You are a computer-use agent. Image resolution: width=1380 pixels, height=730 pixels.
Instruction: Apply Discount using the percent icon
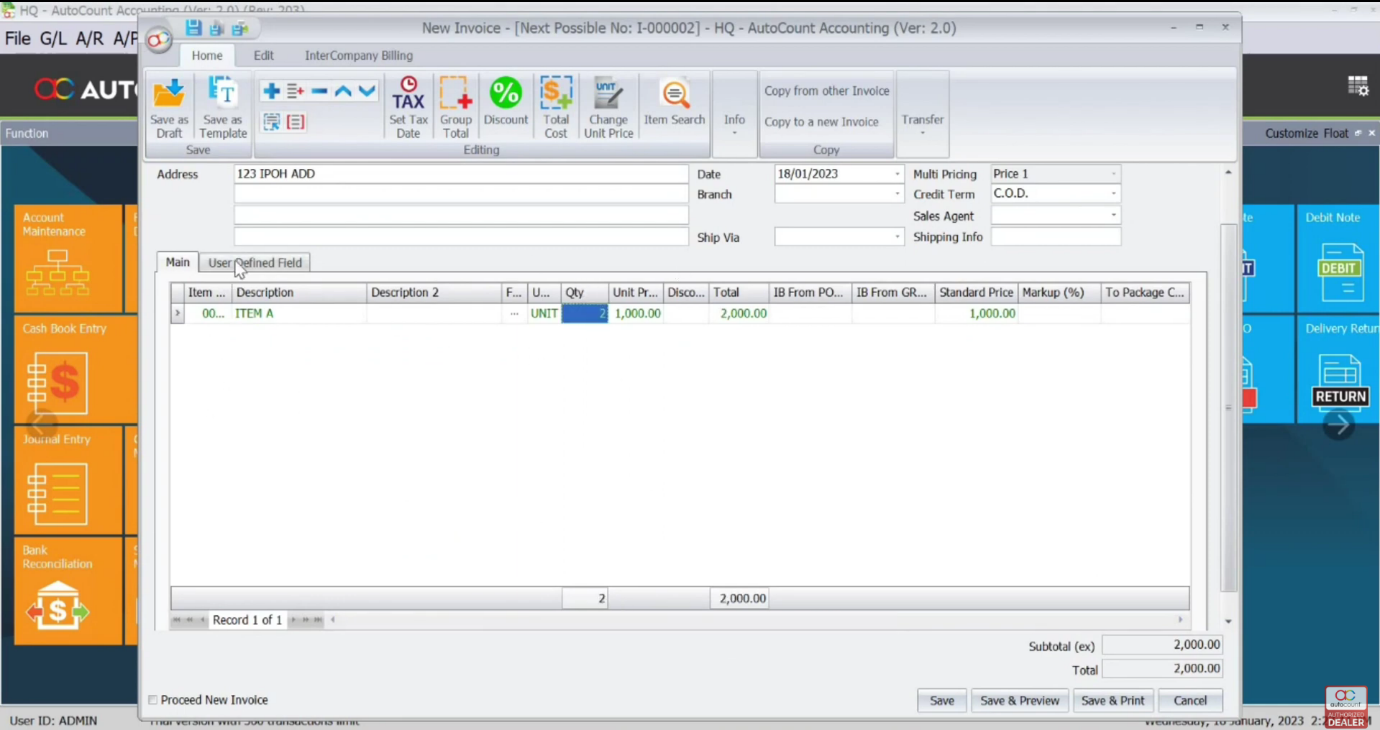[x=505, y=95]
